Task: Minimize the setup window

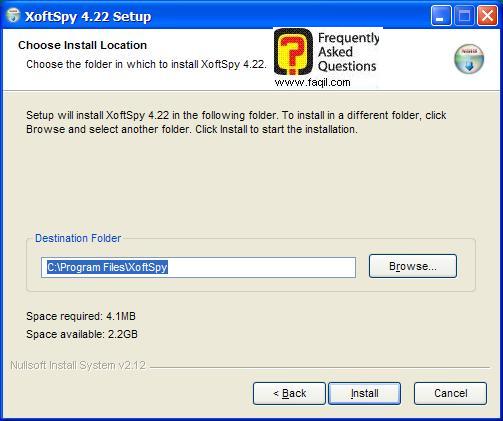Action: [441, 16]
